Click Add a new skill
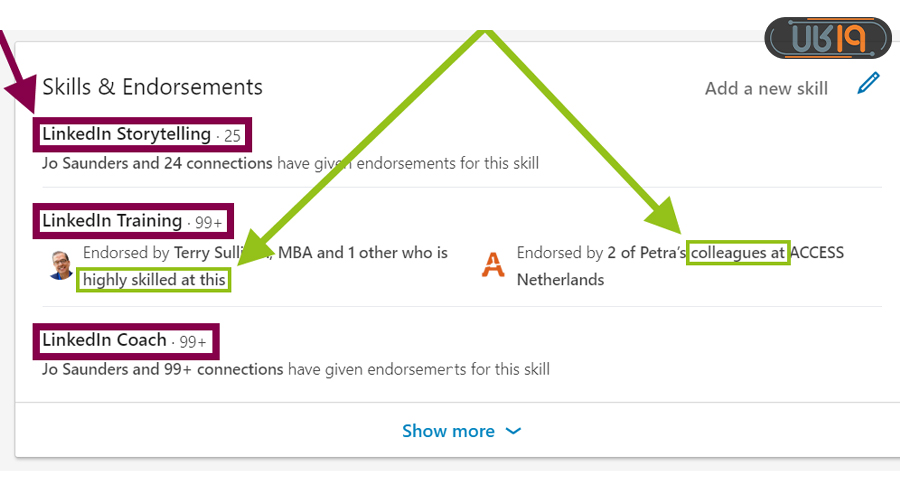Viewport: 900px width, 500px height. 766,88
